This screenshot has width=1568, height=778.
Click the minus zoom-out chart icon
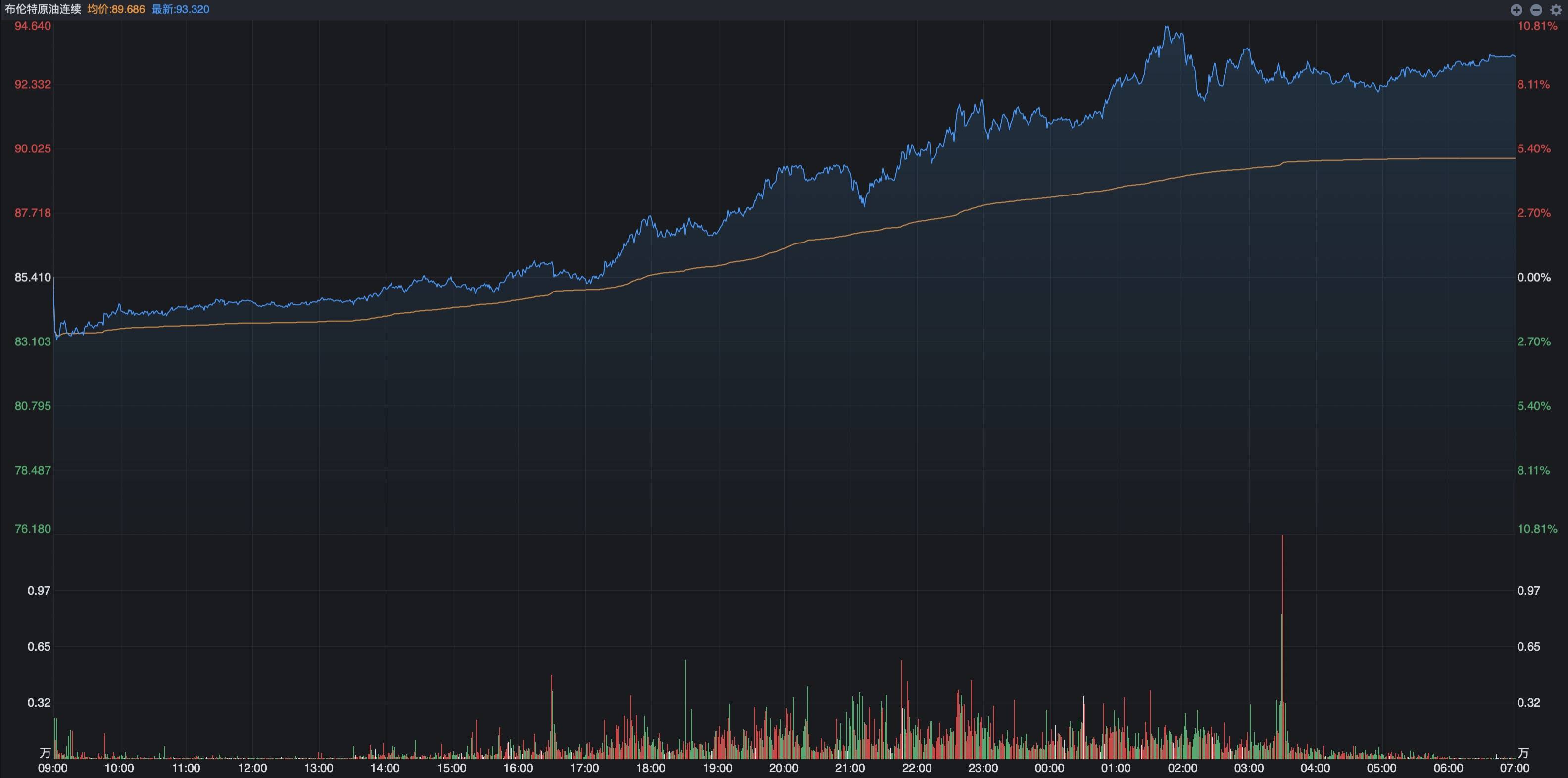(x=1536, y=10)
